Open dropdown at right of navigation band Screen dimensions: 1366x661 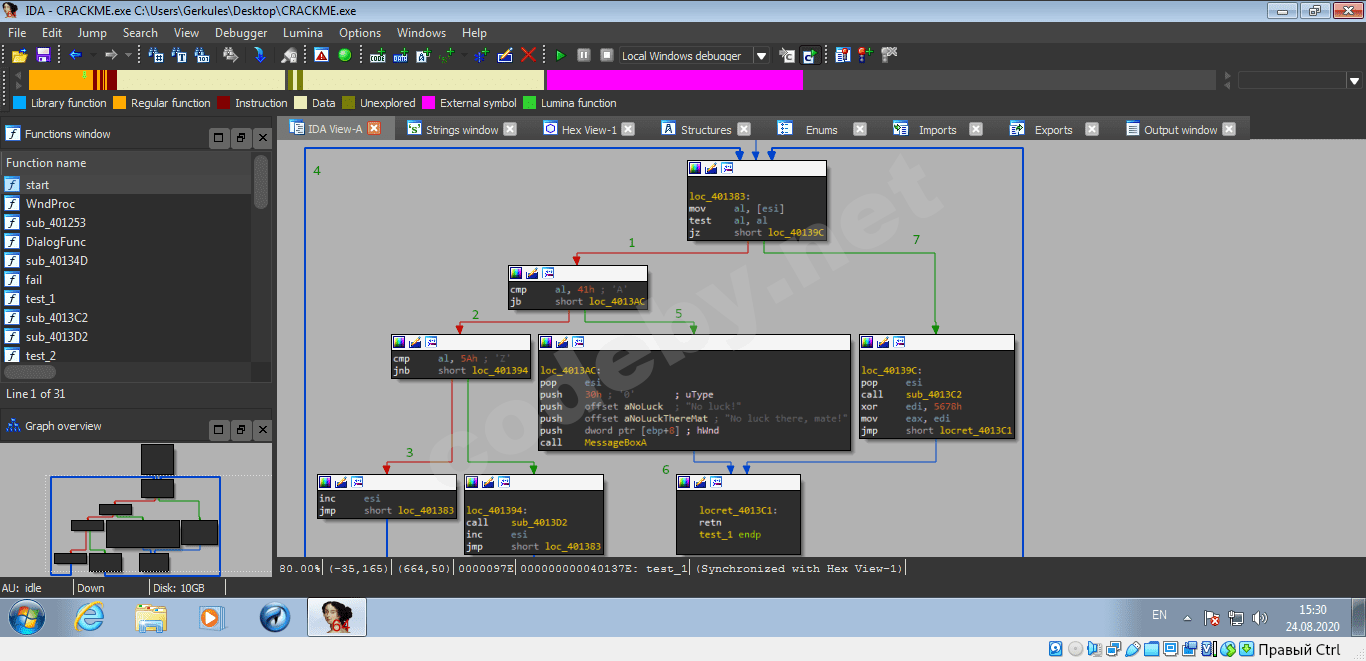click(1355, 81)
